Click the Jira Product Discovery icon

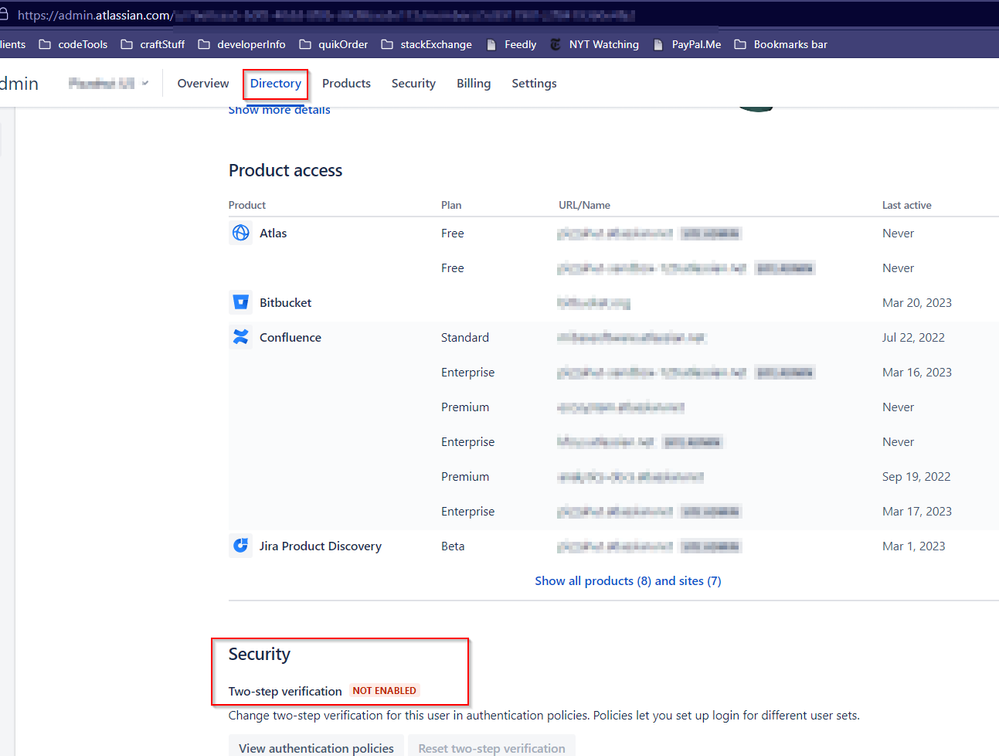click(x=240, y=546)
